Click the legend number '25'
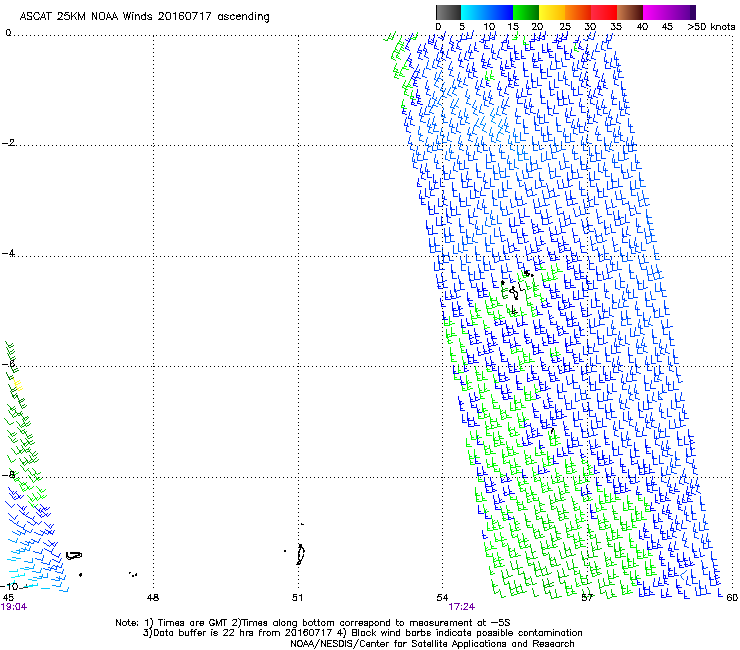 click(x=564, y=27)
